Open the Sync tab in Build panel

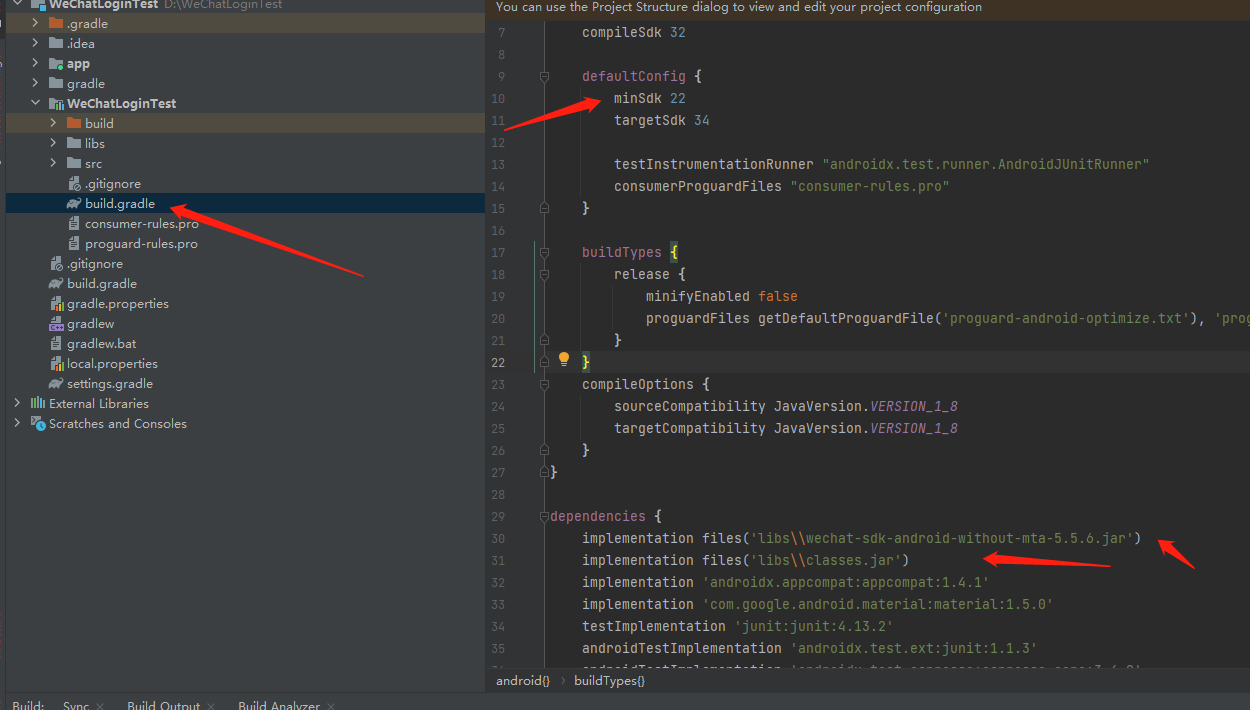coord(75,704)
